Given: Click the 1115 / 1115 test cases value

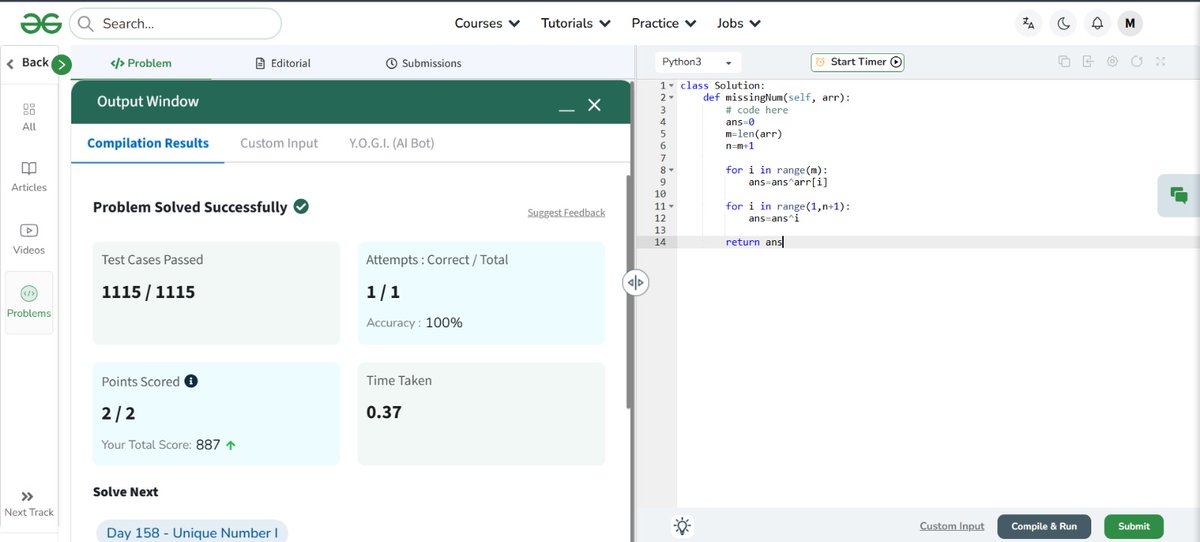Looking at the screenshot, I should pos(148,293).
